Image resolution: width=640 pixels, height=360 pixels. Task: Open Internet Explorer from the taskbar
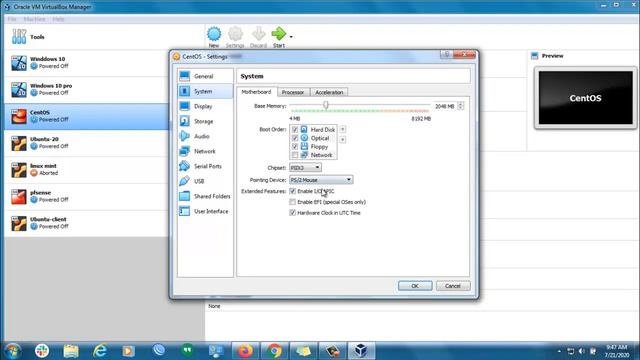click(x=100, y=351)
